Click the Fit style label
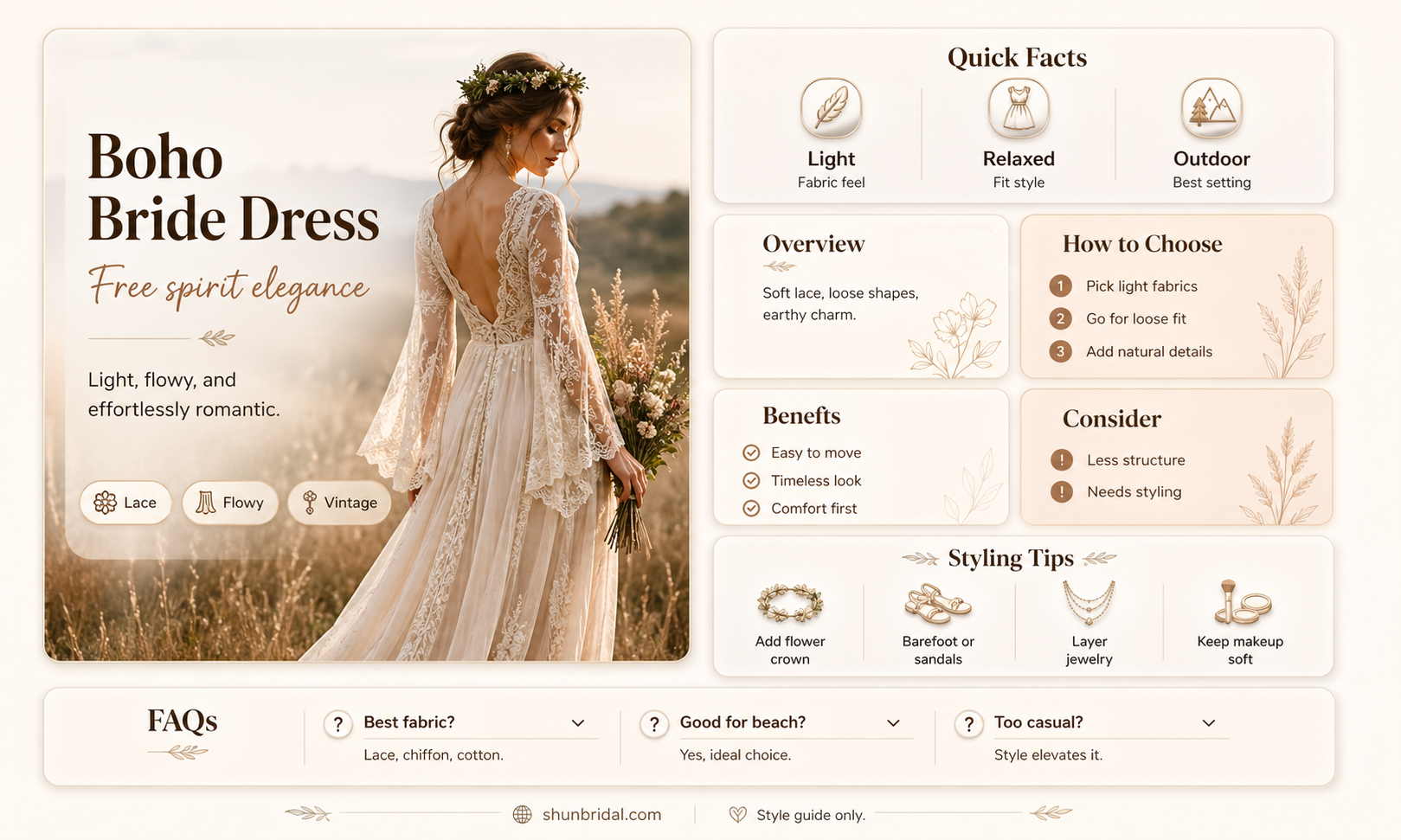This screenshot has width=1401, height=840. pyautogui.click(x=1019, y=183)
